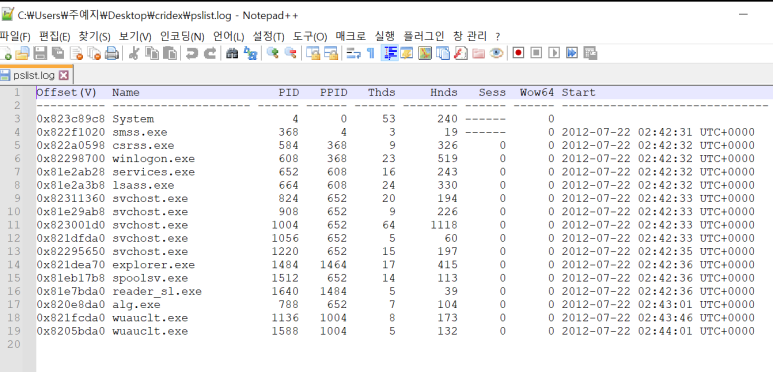
Task: Toggle monitoring with the eye icon
Action: coord(496,53)
